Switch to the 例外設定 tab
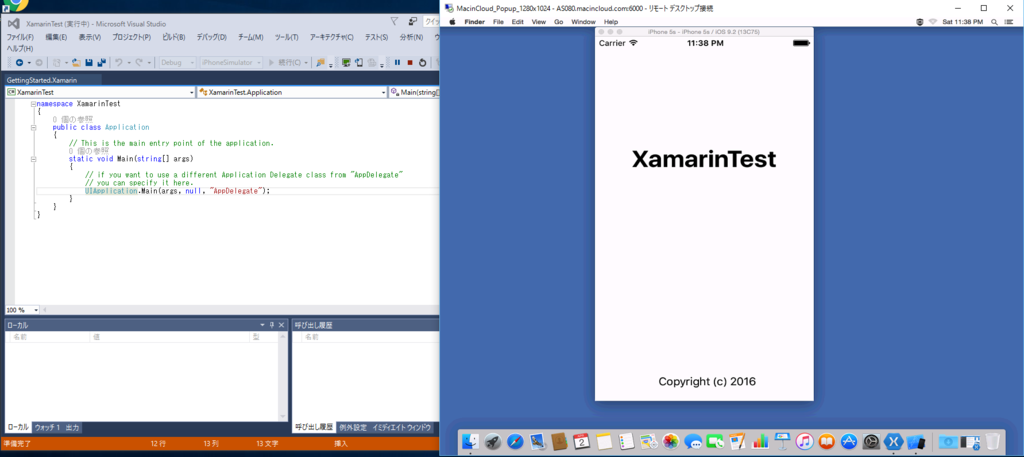1024x457 pixels. click(x=353, y=428)
